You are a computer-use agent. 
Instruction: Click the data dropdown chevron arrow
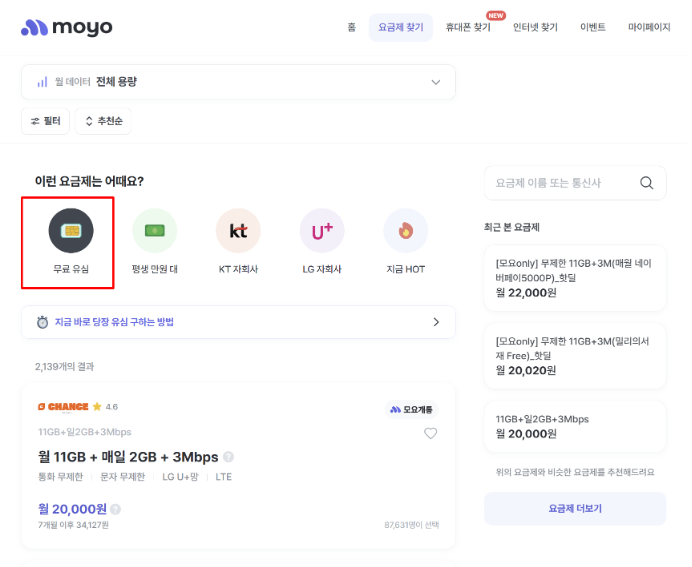(x=436, y=82)
